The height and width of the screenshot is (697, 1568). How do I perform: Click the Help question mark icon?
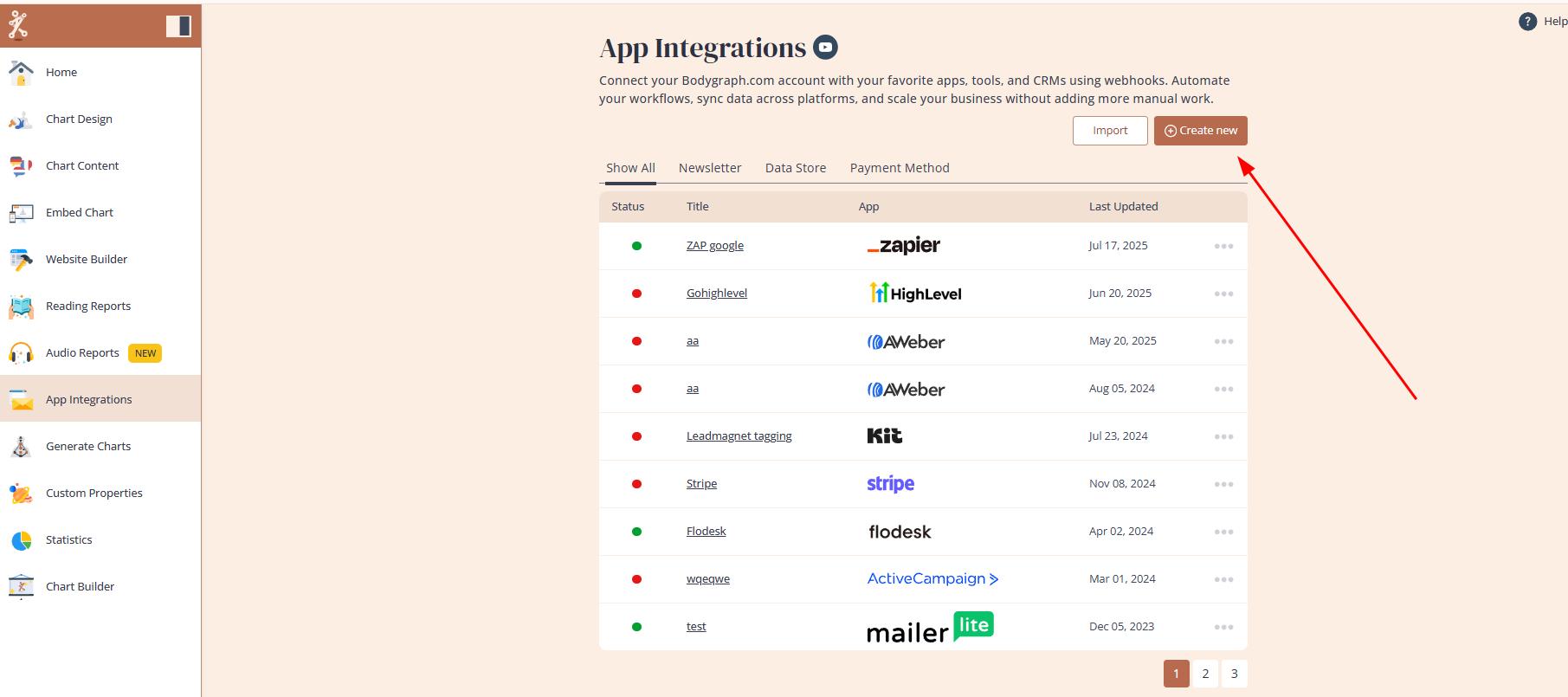coord(1527,22)
